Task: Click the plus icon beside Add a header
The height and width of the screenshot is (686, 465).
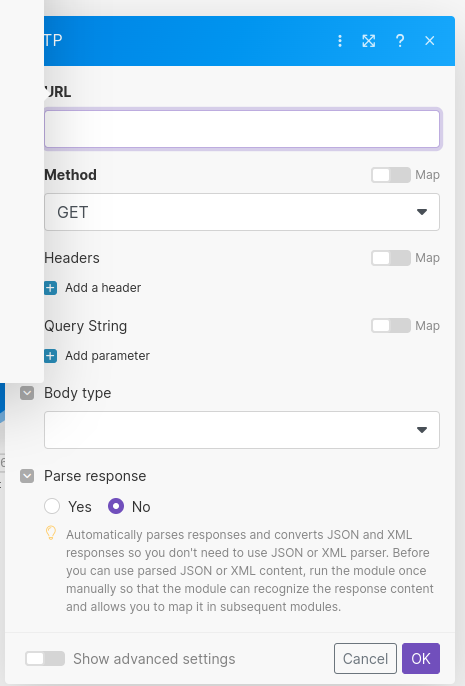Action: 50,288
